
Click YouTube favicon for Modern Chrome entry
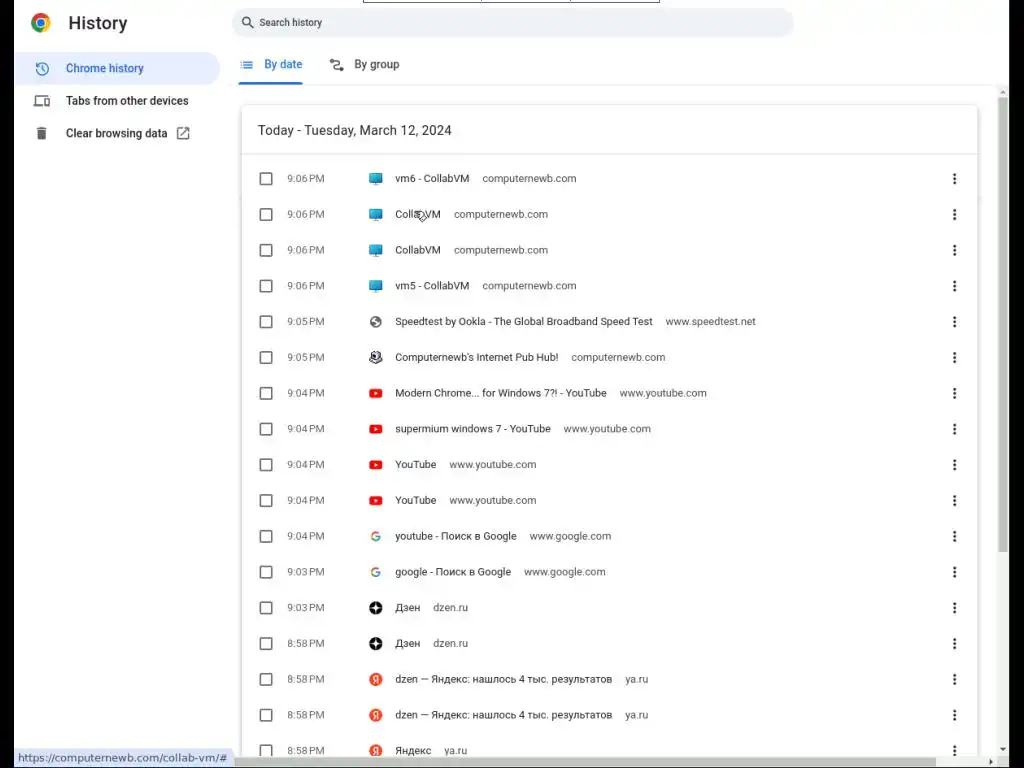(x=376, y=393)
